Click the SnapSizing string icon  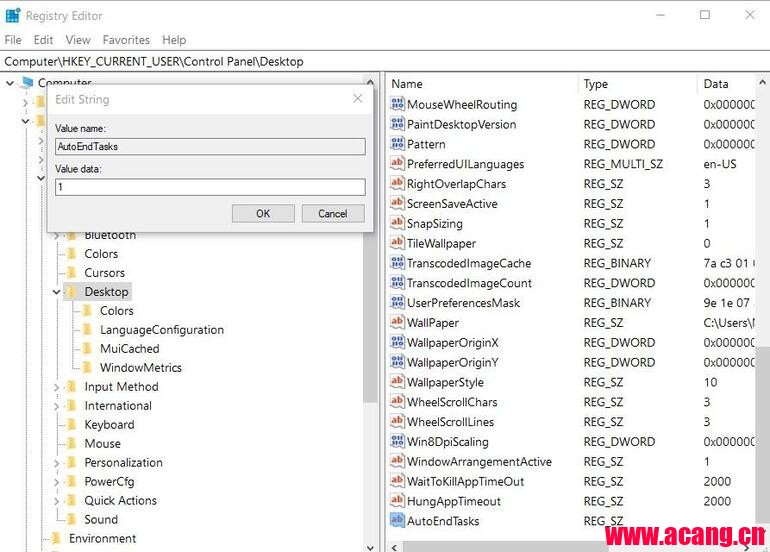point(397,223)
